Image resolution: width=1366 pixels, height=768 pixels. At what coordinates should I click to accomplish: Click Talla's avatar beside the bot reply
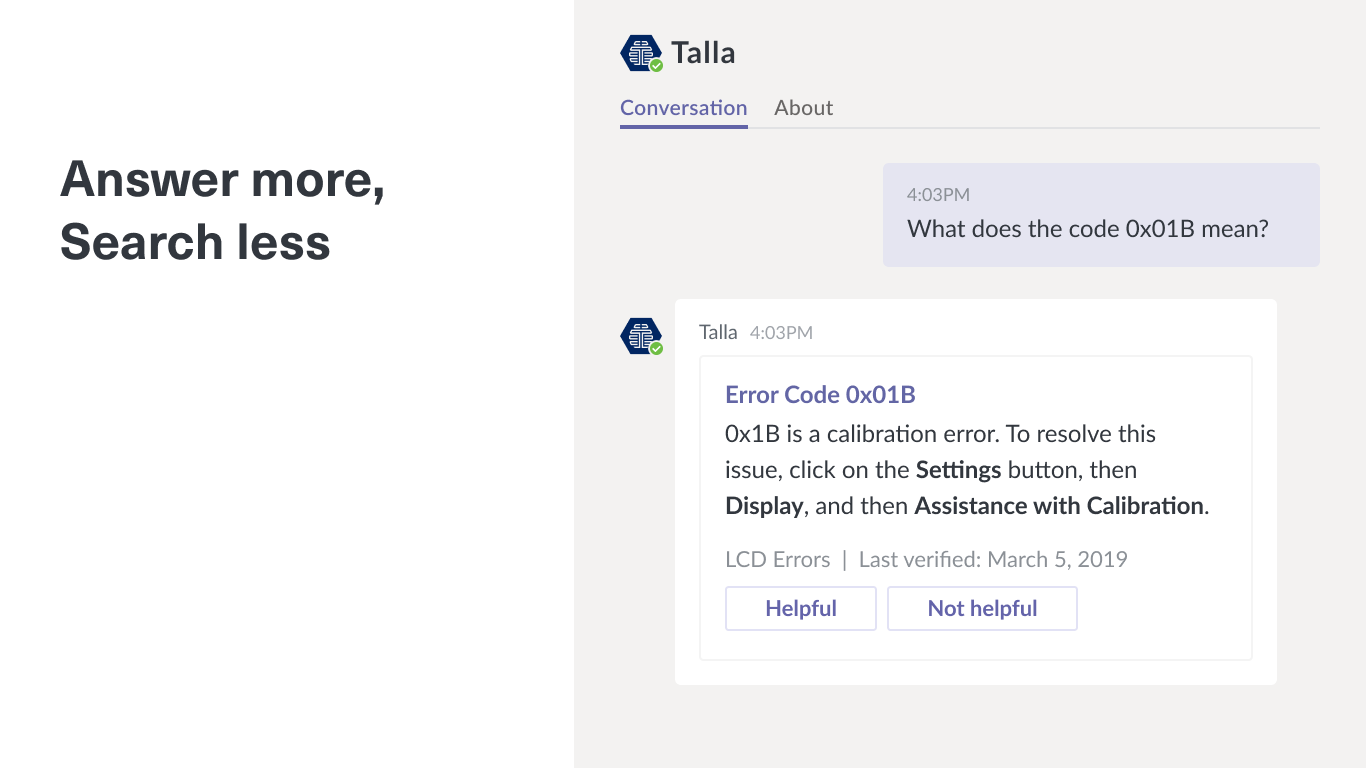coord(640,335)
